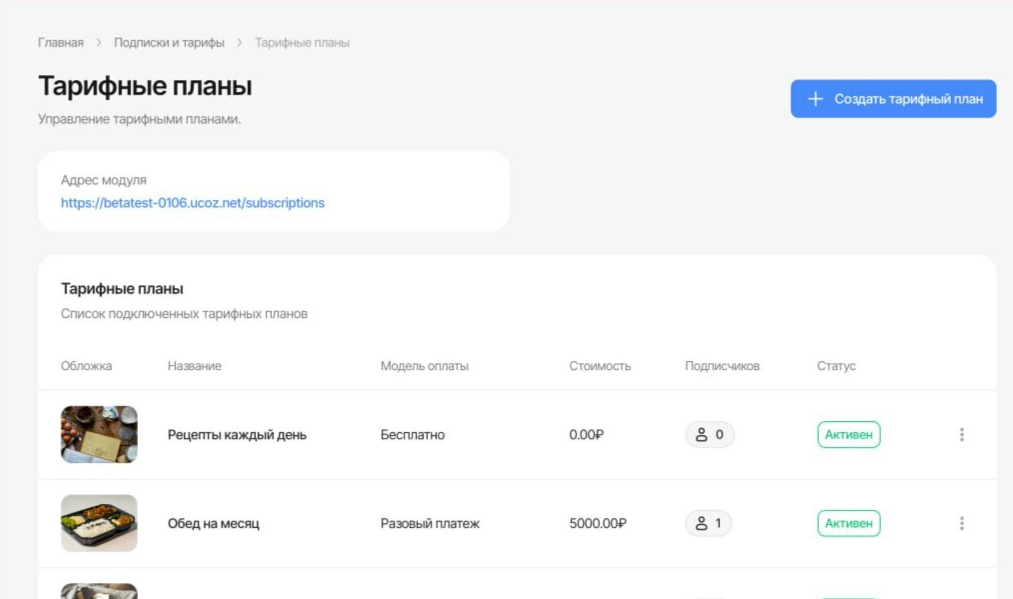Click the plus icon in the create button
This screenshot has width=1013, height=599.
point(815,99)
